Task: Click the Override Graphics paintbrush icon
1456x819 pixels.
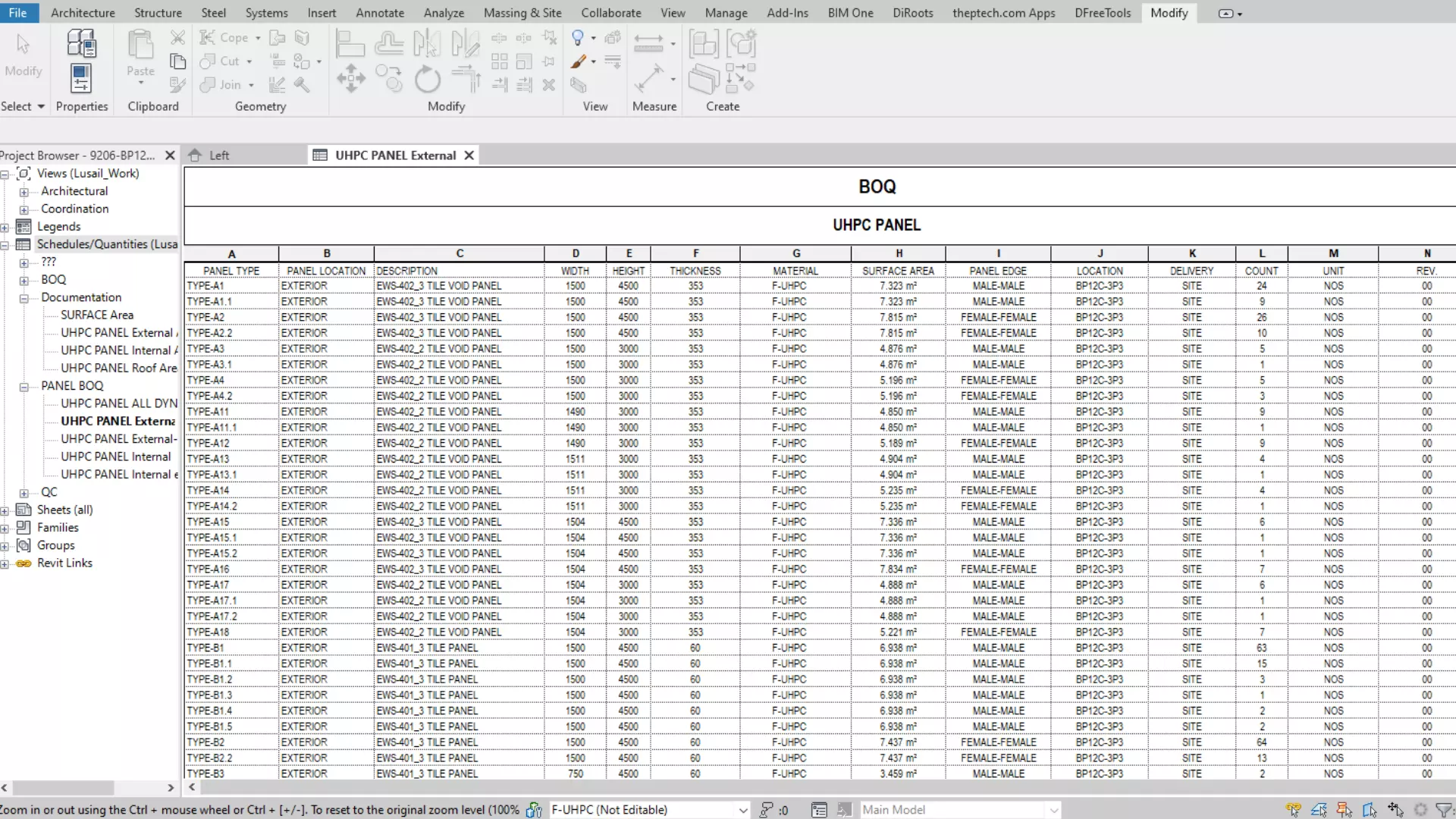Action: tap(578, 61)
